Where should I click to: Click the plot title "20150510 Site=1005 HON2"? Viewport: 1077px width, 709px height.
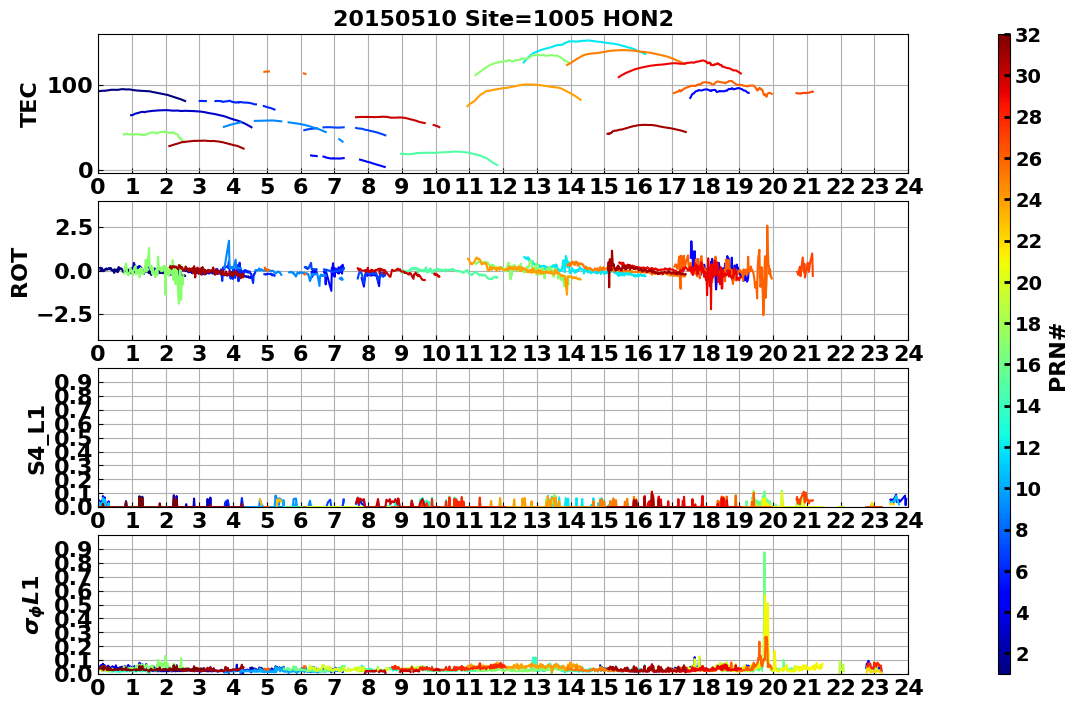503,19
